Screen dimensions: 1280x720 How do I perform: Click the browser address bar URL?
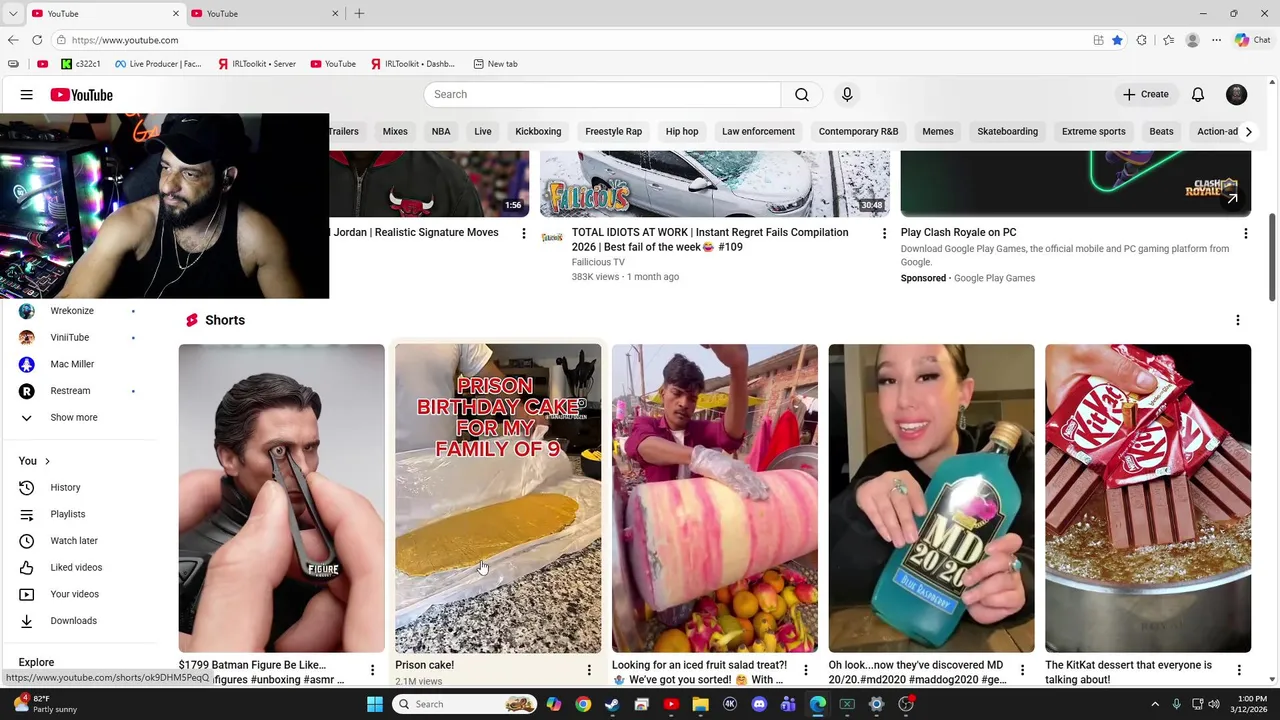coord(125,40)
